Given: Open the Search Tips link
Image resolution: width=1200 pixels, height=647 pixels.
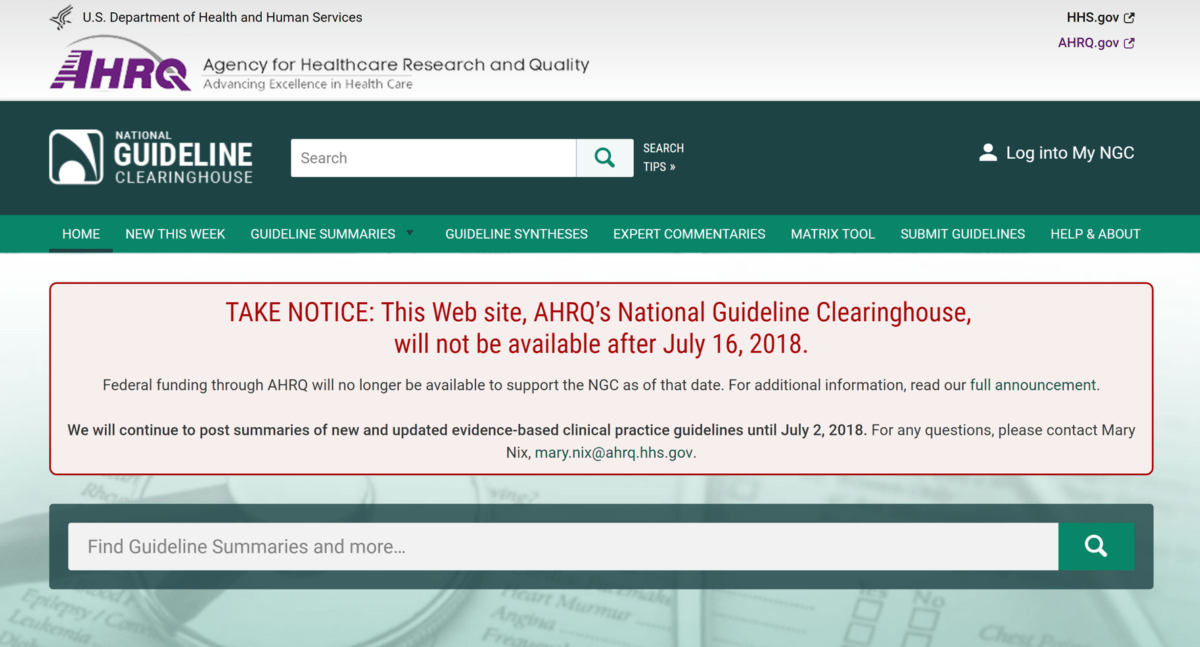Looking at the screenshot, I should coord(662,158).
